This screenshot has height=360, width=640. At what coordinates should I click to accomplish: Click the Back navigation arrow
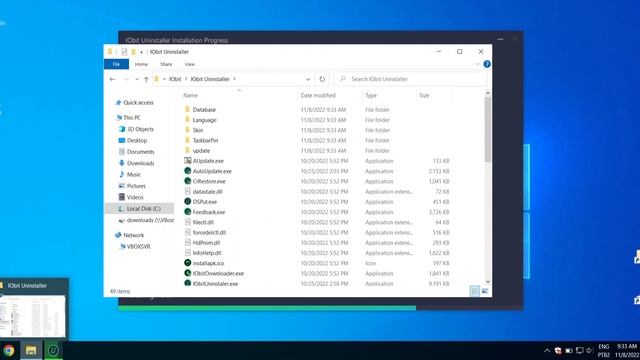113,79
